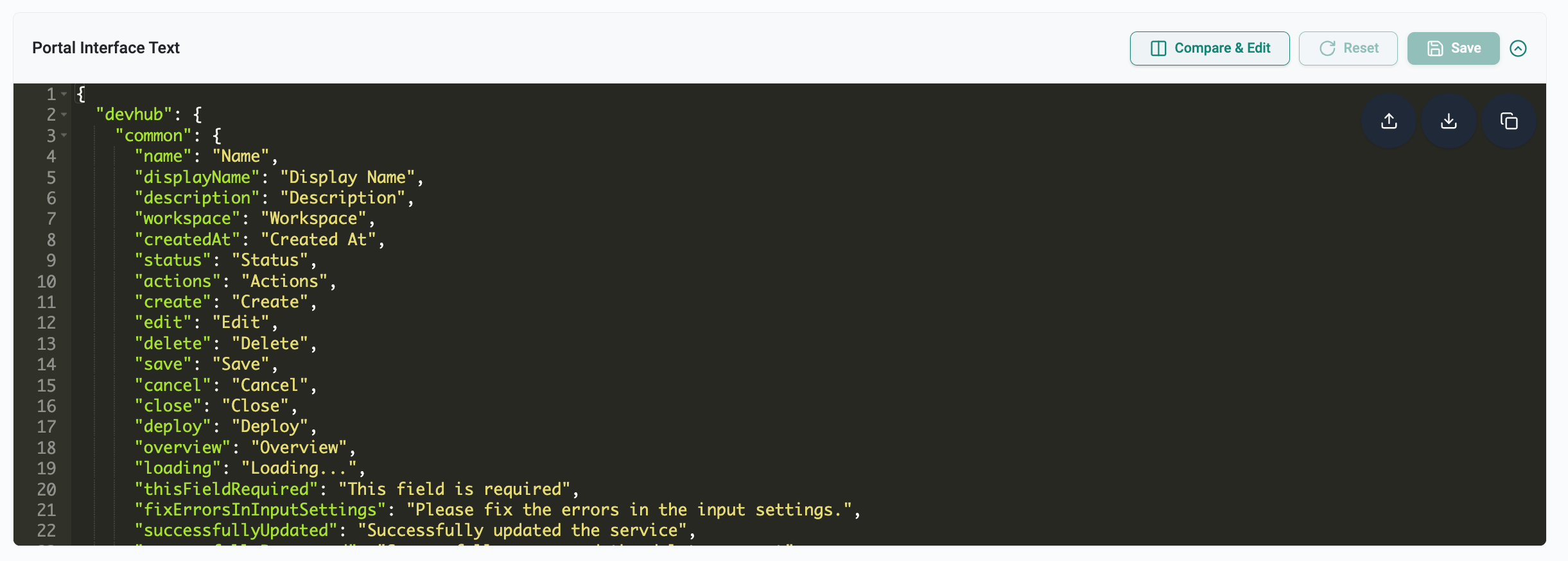Collapse the Portal Interface Text panel
The height and width of the screenshot is (561, 1568).
1518,48
